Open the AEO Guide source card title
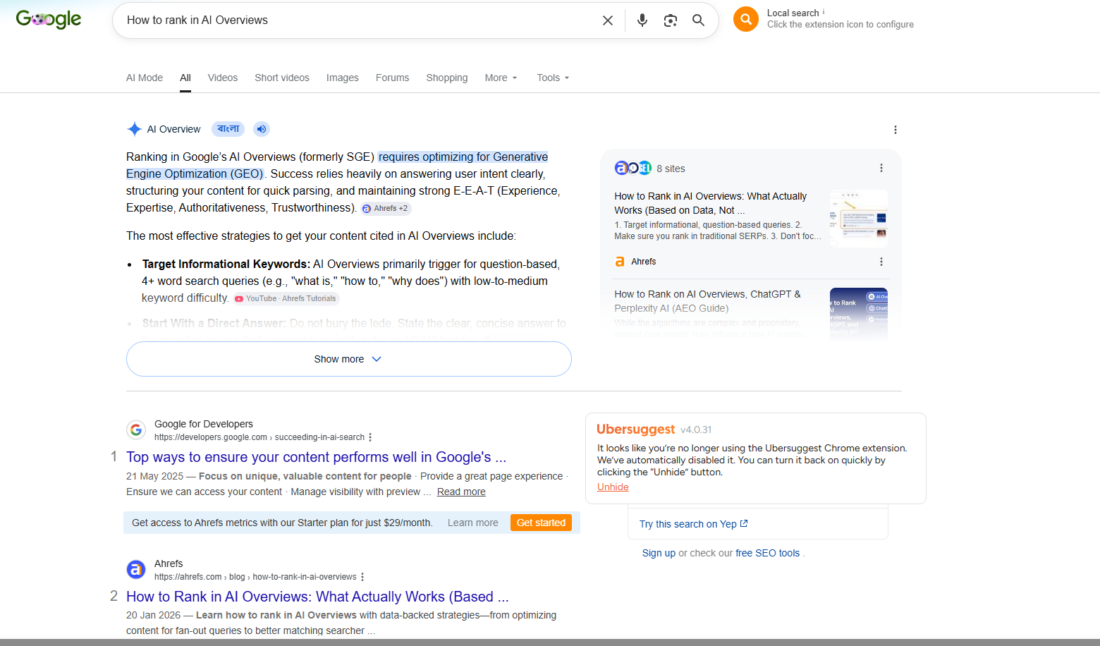Screen dimensions: 1100x646 [707, 301]
